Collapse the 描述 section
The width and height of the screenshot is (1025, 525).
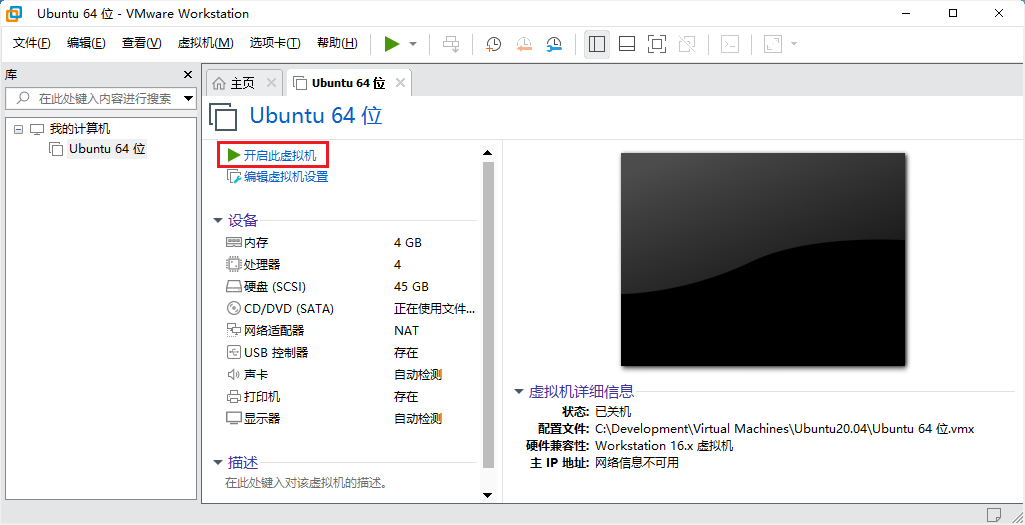[218, 463]
